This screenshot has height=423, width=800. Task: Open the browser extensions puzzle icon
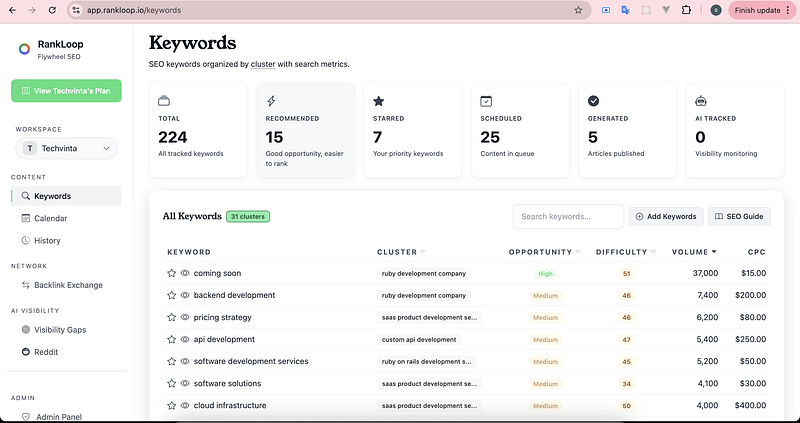point(686,10)
